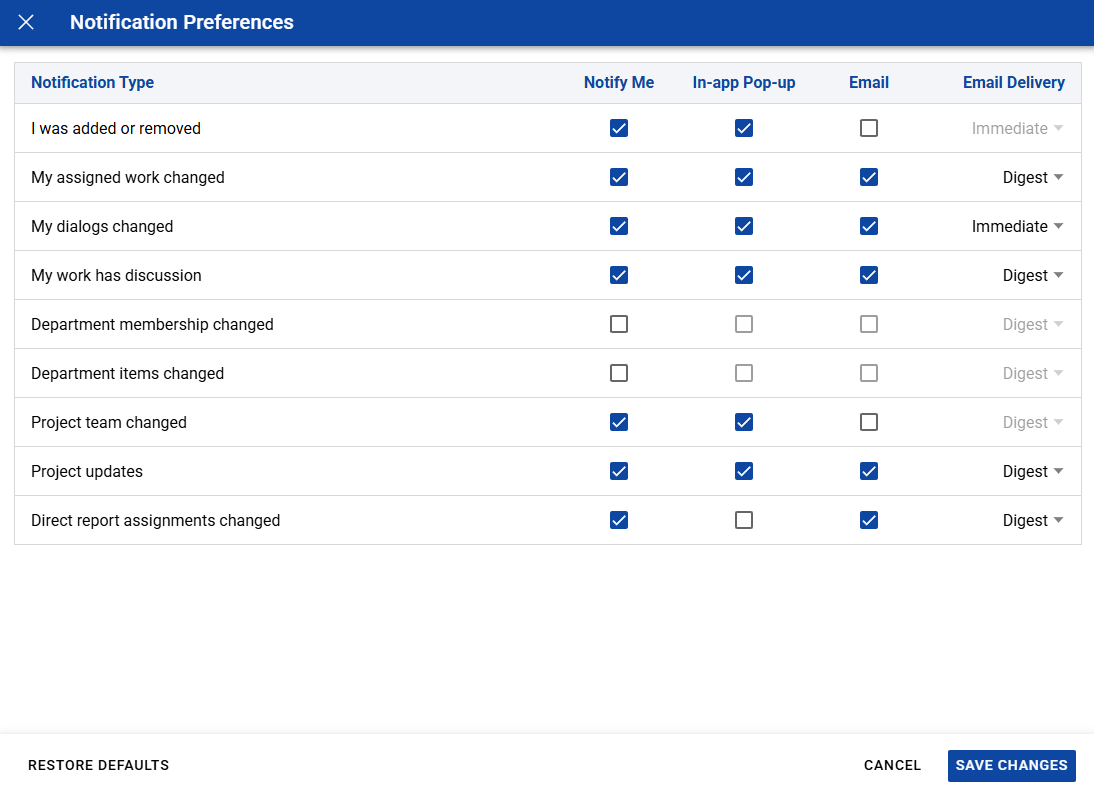Open Immediate delivery dropdown for My dialogs changed

tap(1017, 226)
